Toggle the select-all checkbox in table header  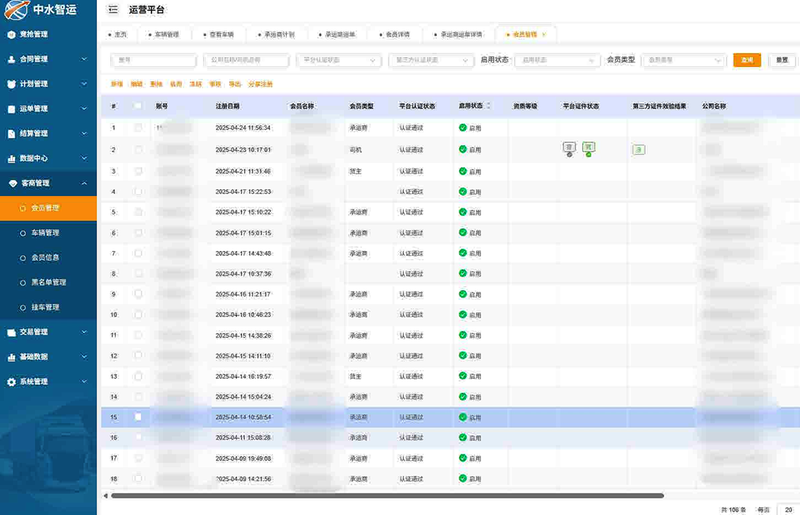138,106
